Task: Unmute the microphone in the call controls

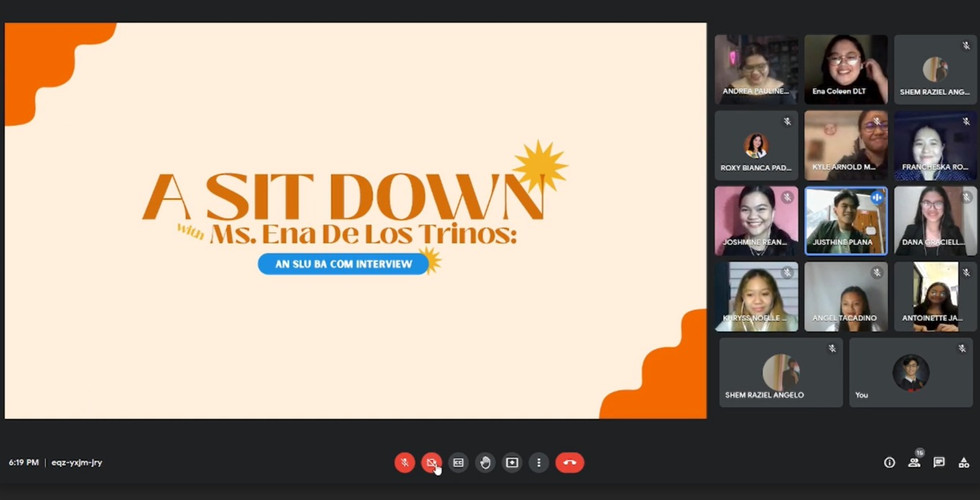Action: pos(404,462)
